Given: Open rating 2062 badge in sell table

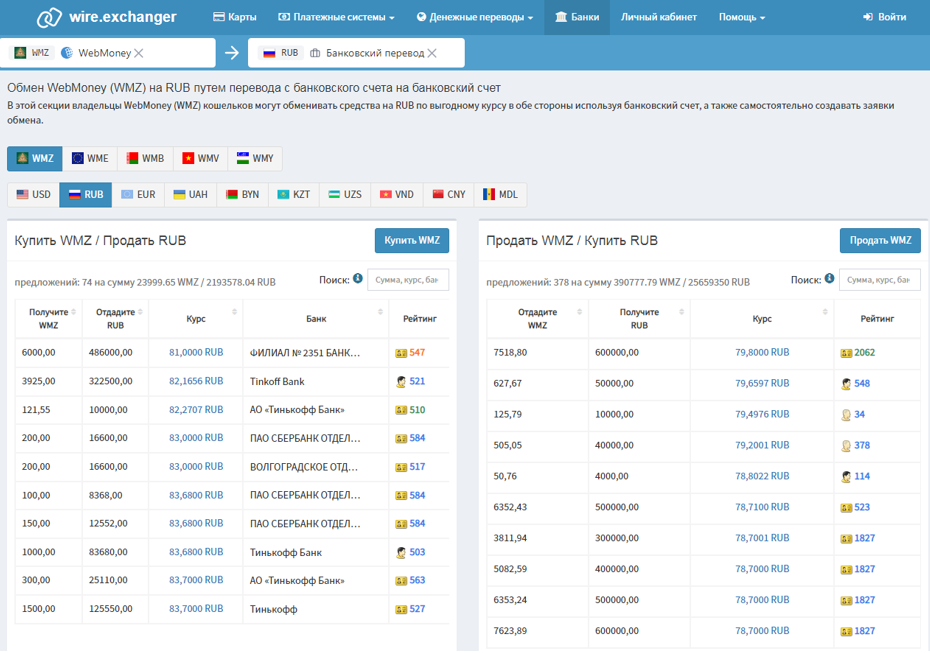Looking at the screenshot, I should pos(858,353).
